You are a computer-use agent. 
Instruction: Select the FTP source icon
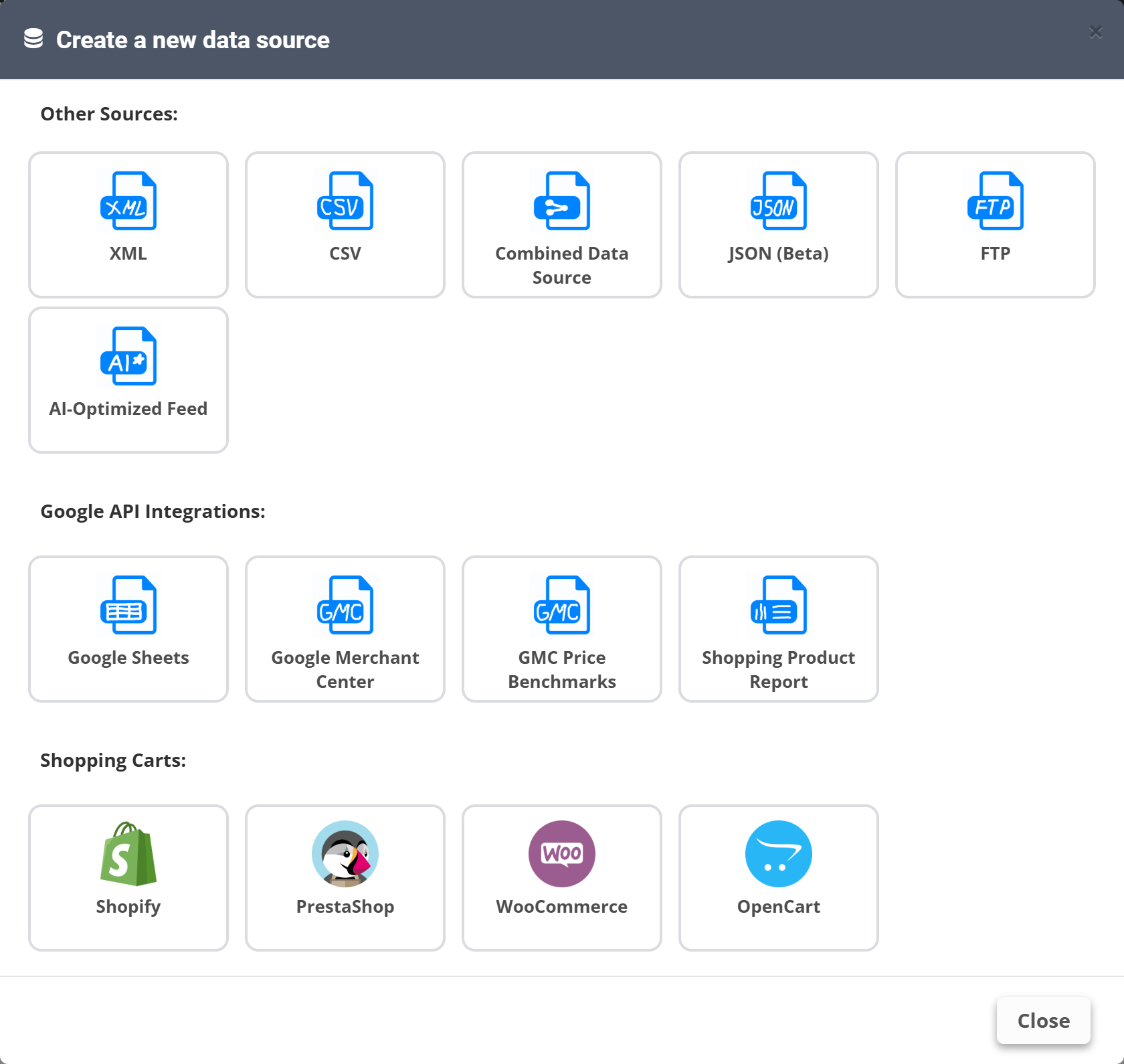996,201
